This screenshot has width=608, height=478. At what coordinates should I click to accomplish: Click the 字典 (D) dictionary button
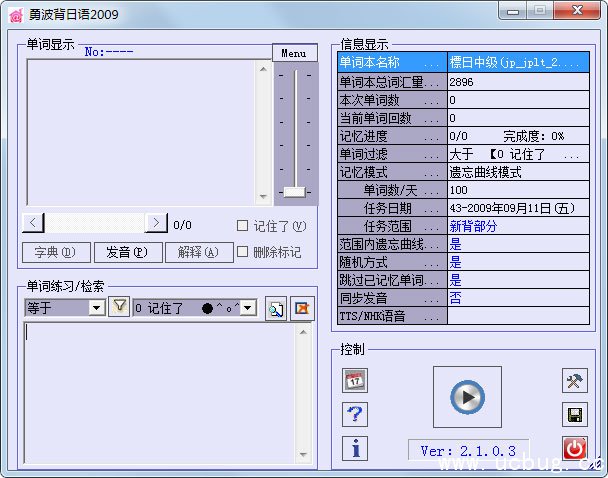pyautogui.click(x=56, y=252)
